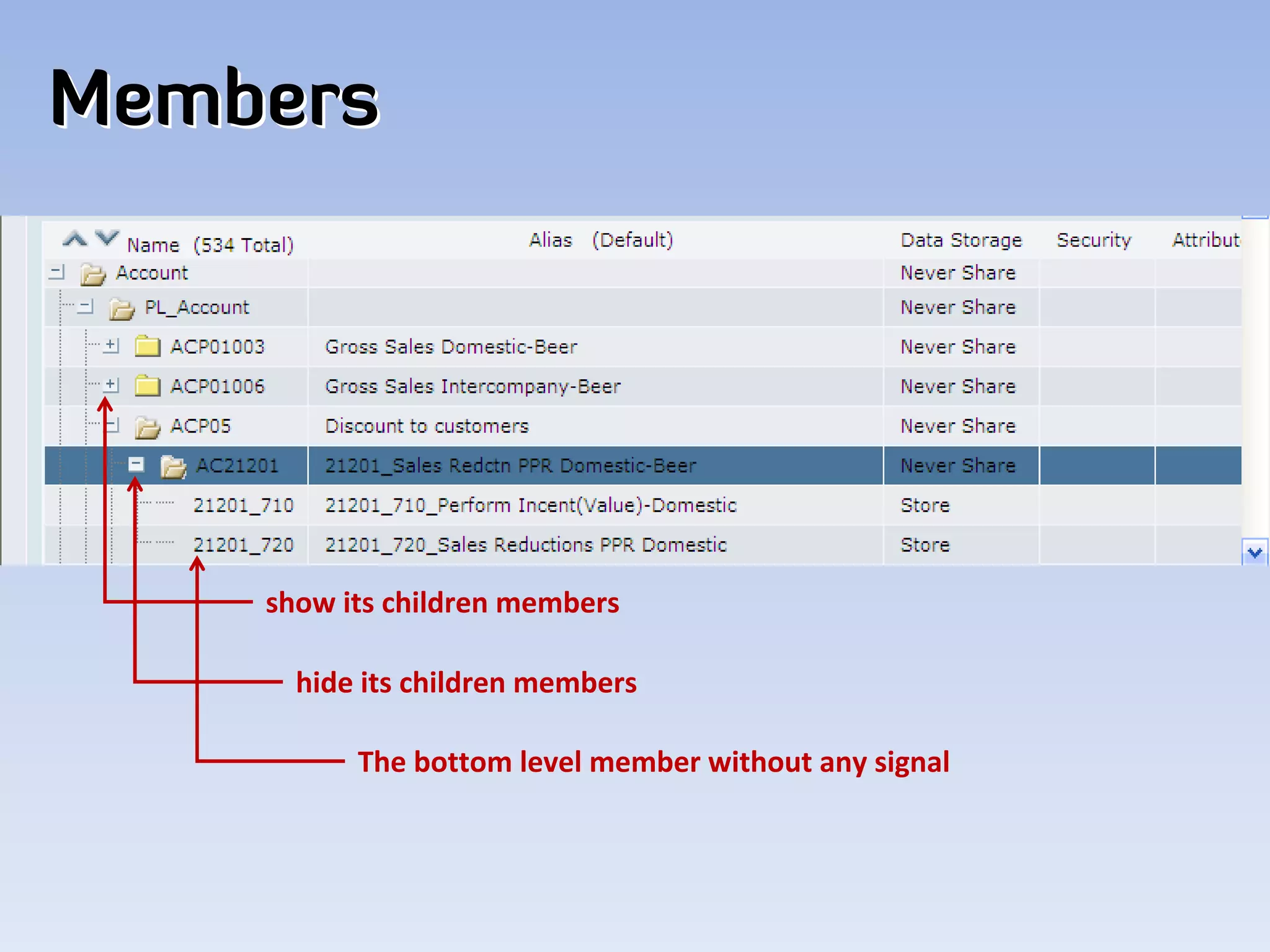Select the 21201_710 bottom-level member
This screenshot has height=952, width=1270.
[244, 506]
